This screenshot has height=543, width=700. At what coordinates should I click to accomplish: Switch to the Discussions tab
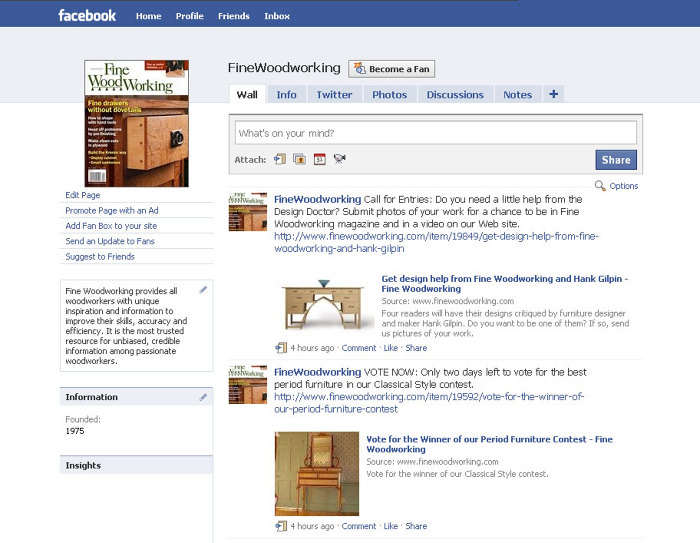[x=455, y=94]
